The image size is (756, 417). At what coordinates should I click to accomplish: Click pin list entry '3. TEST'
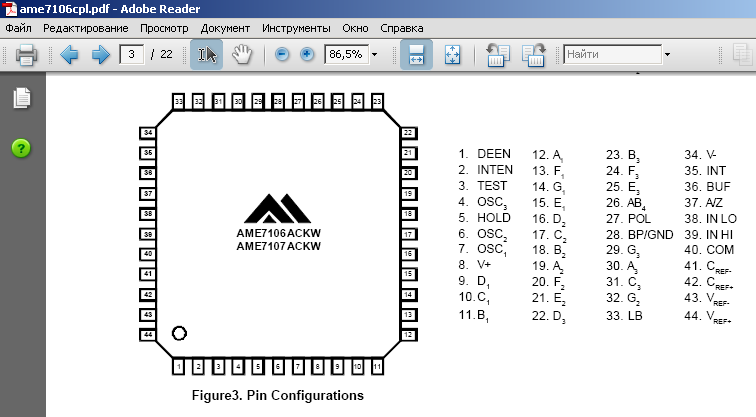[x=482, y=186]
